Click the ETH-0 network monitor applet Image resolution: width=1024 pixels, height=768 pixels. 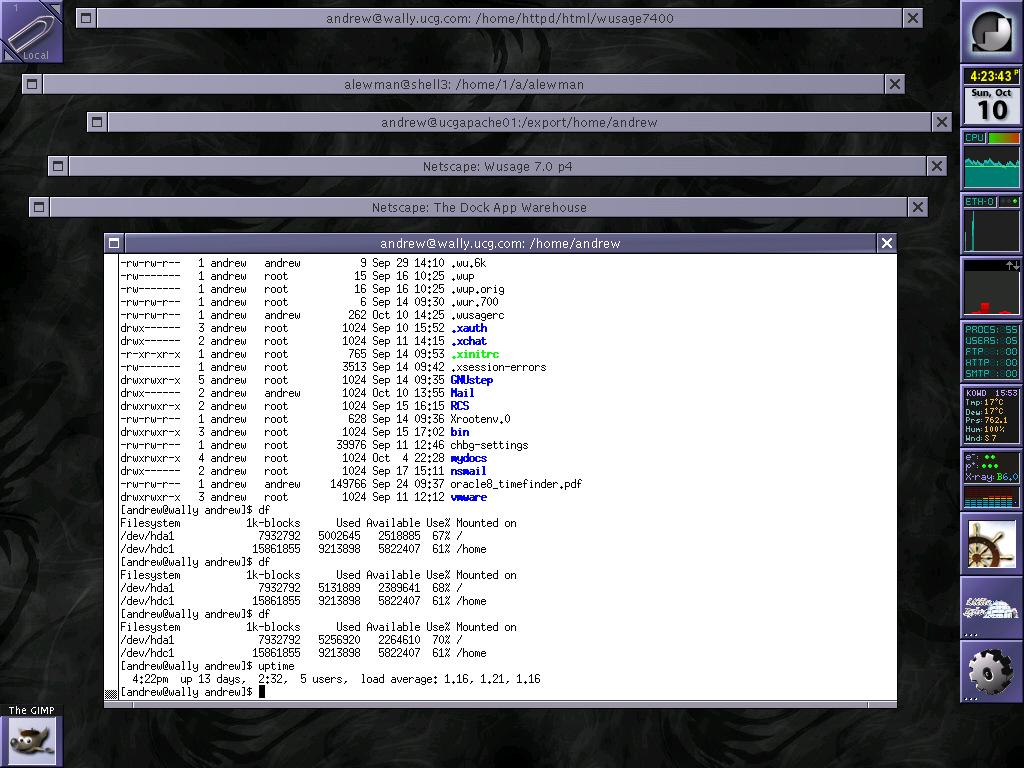[991, 224]
